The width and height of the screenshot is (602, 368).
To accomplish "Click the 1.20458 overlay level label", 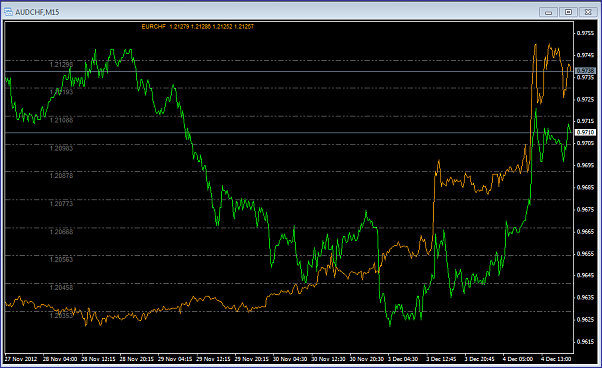I will coord(61,287).
